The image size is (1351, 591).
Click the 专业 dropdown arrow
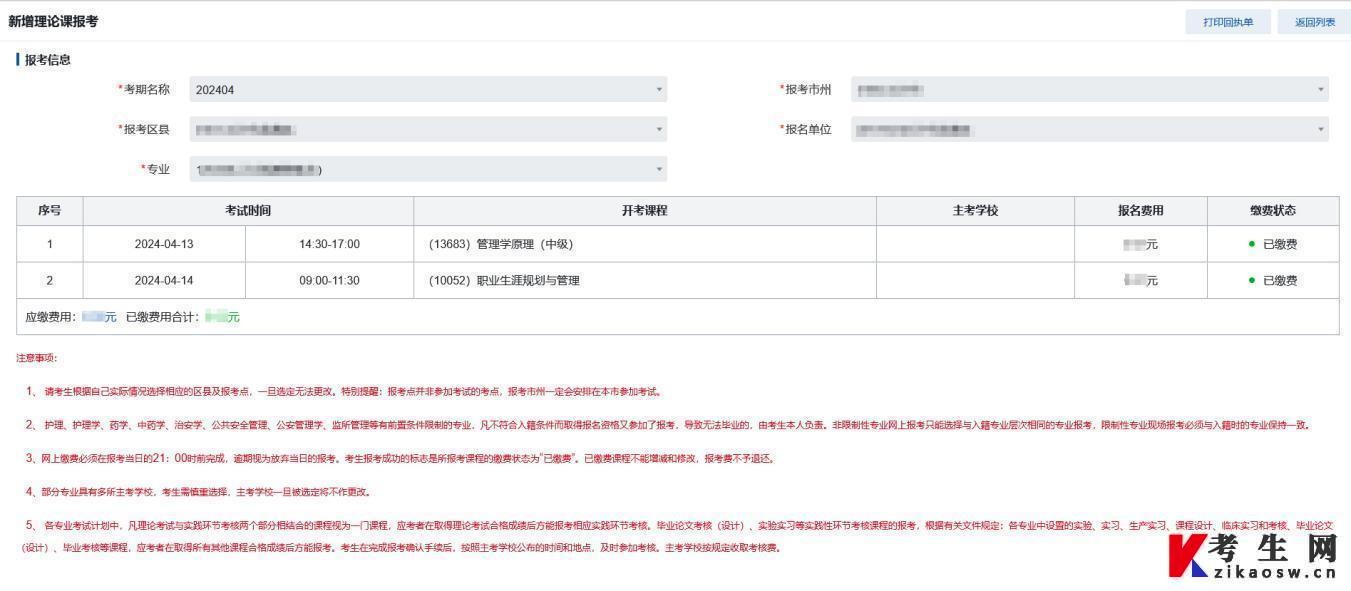point(659,169)
